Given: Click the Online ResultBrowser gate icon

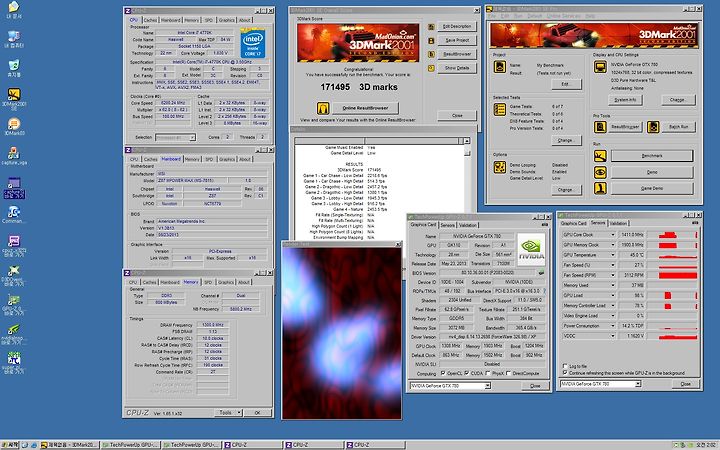Looking at the screenshot, I should pos(323,108).
